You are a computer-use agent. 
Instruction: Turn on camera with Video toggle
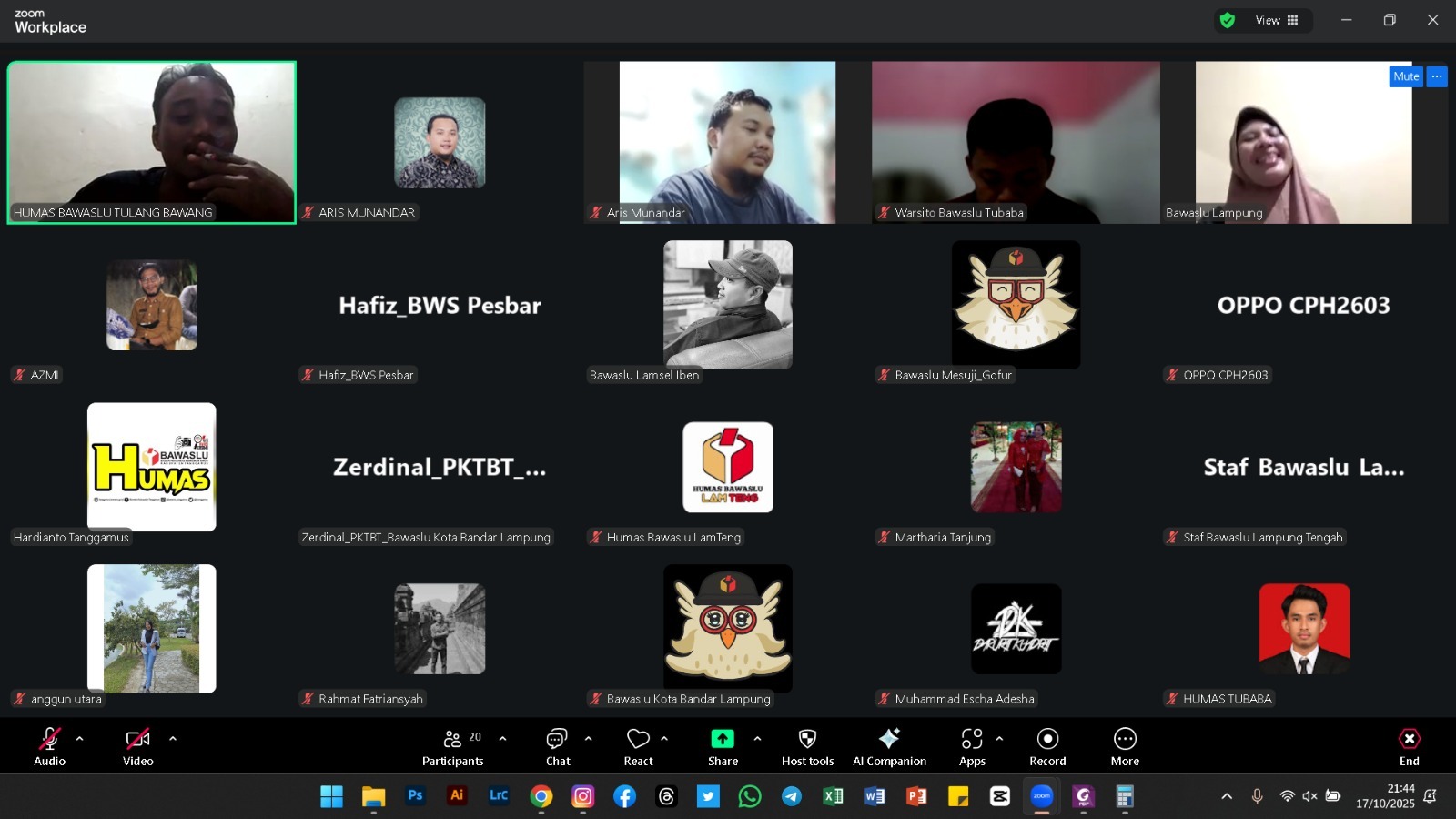(x=138, y=746)
